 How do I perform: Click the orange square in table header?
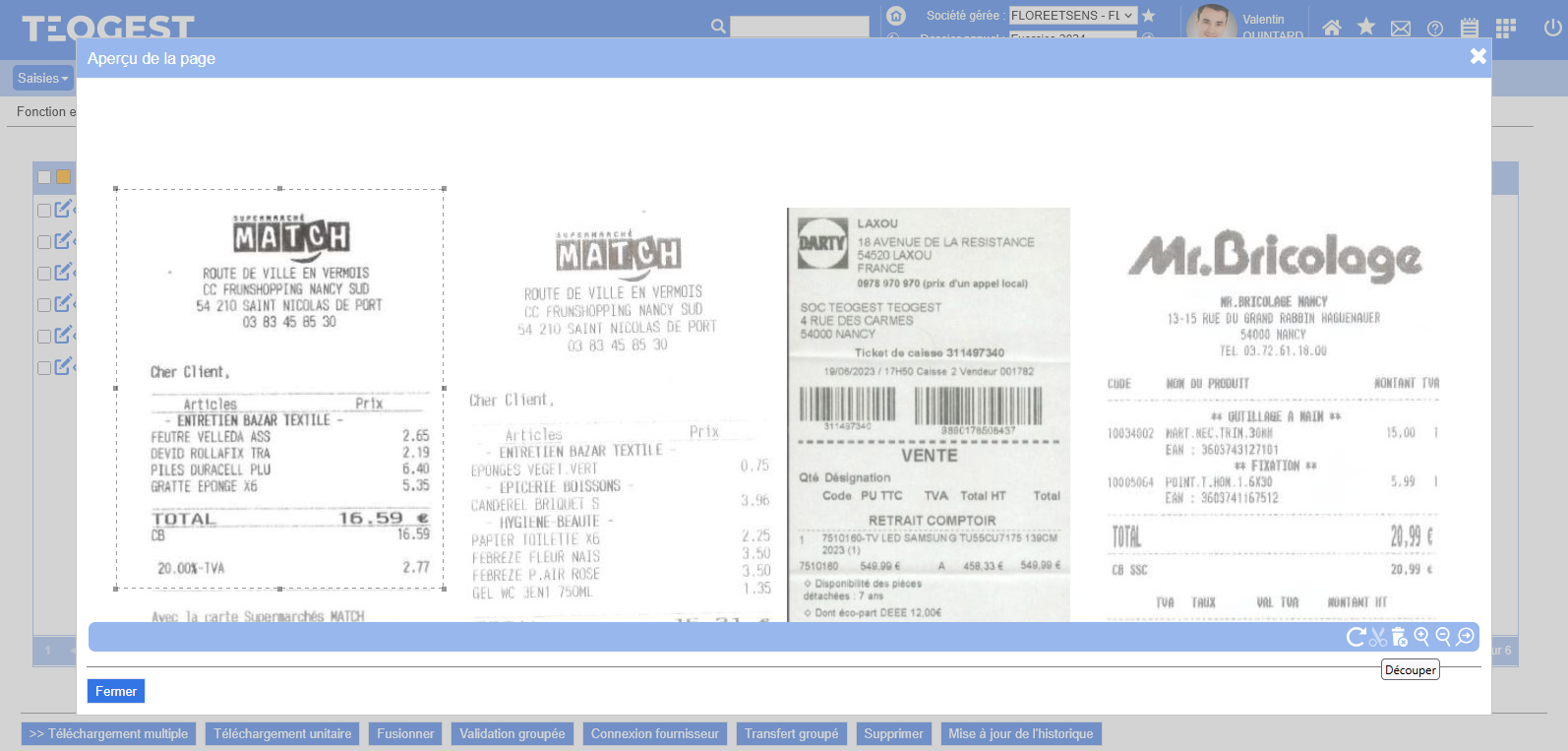point(64,177)
